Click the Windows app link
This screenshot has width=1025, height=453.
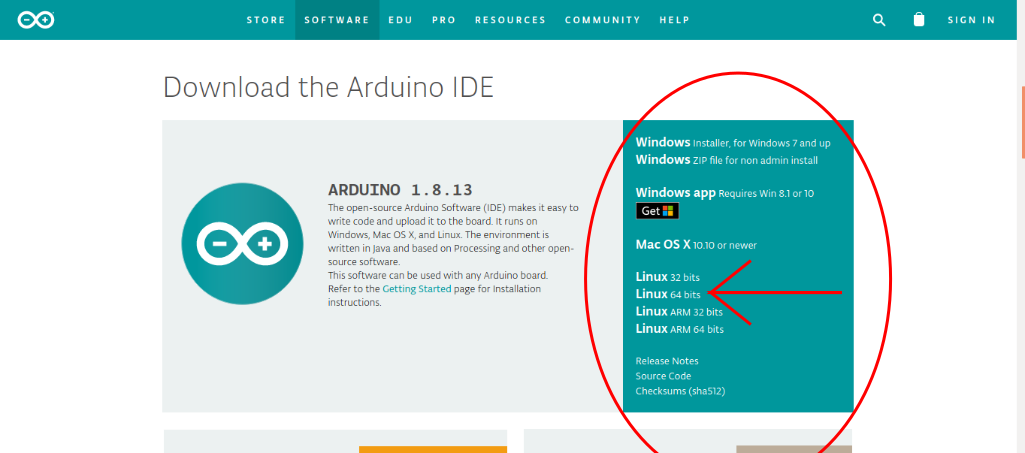[725, 193]
